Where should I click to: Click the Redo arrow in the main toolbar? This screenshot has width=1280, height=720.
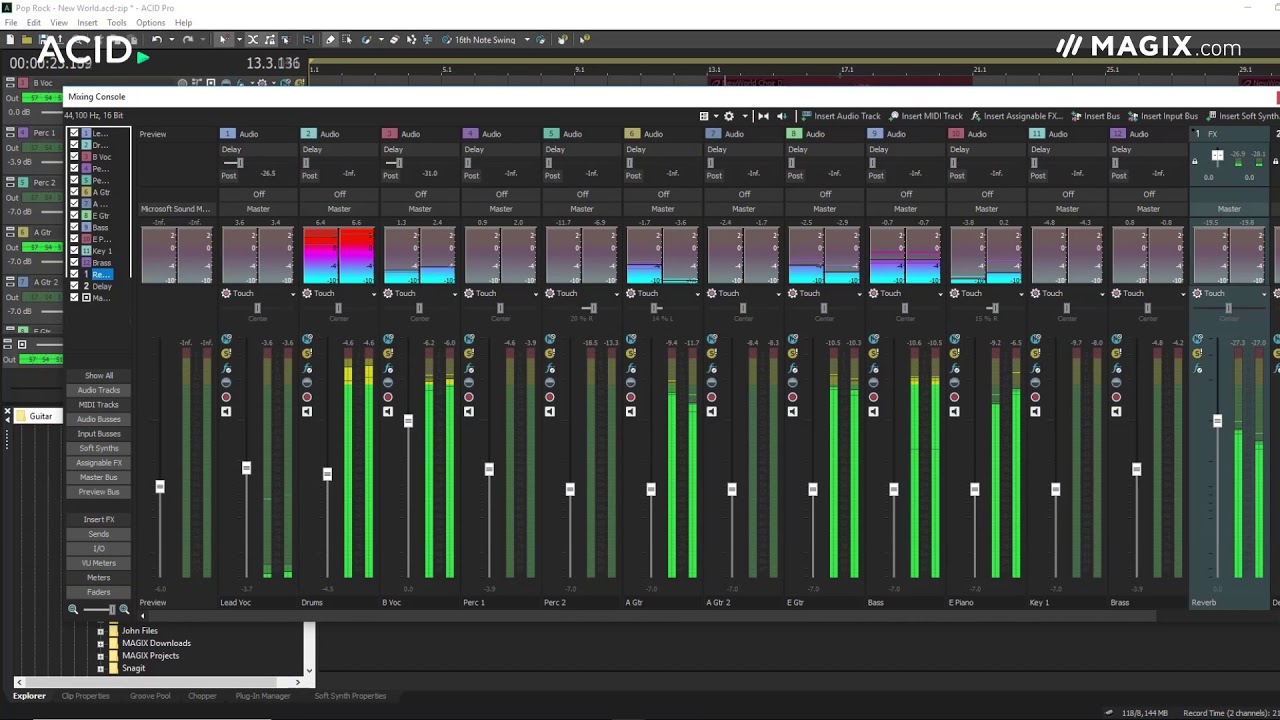(187, 40)
